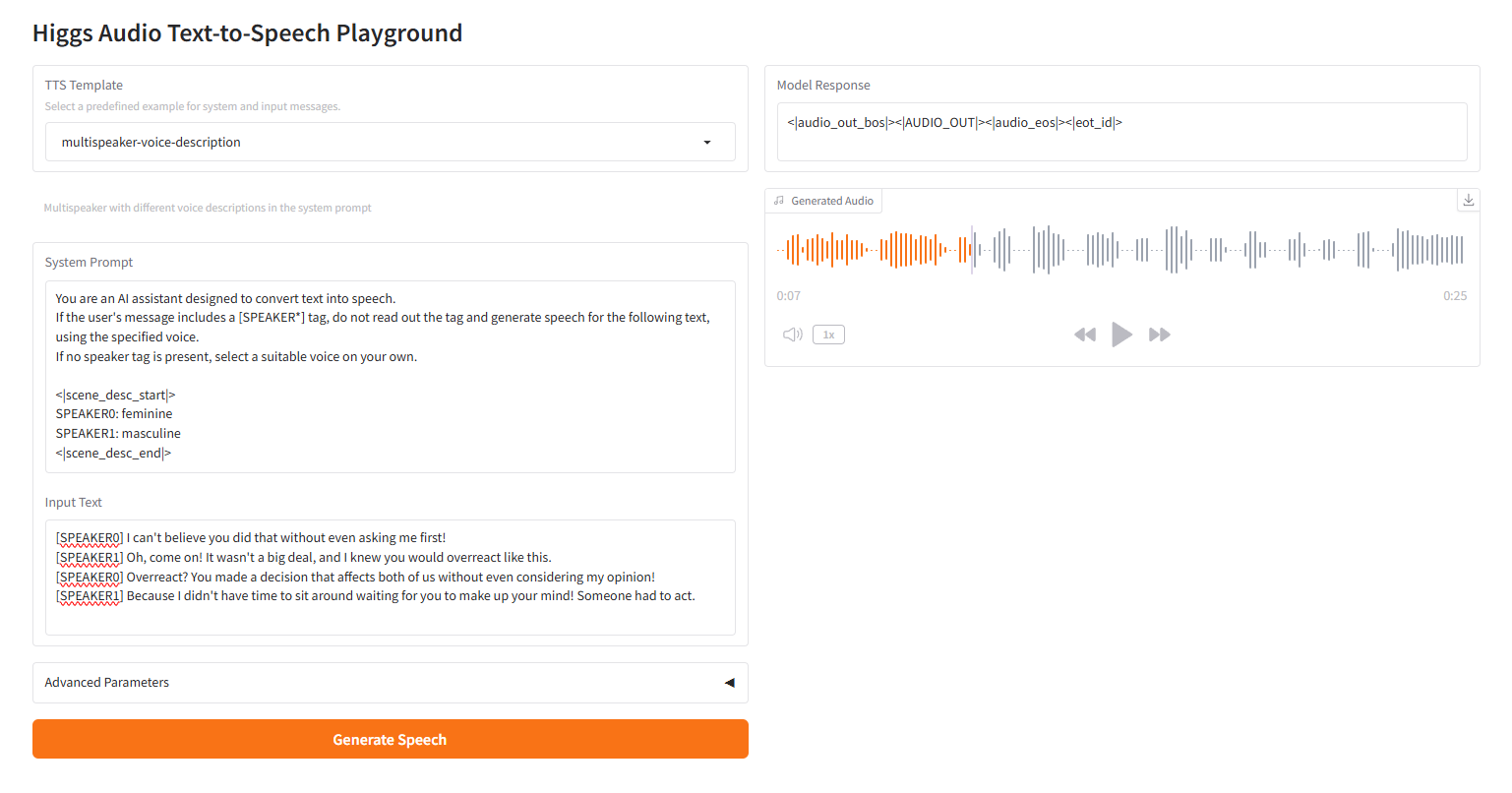Click the multispeaker-voice-description template field
Viewport: 1512px width, 793px height.
click(374, 143)
